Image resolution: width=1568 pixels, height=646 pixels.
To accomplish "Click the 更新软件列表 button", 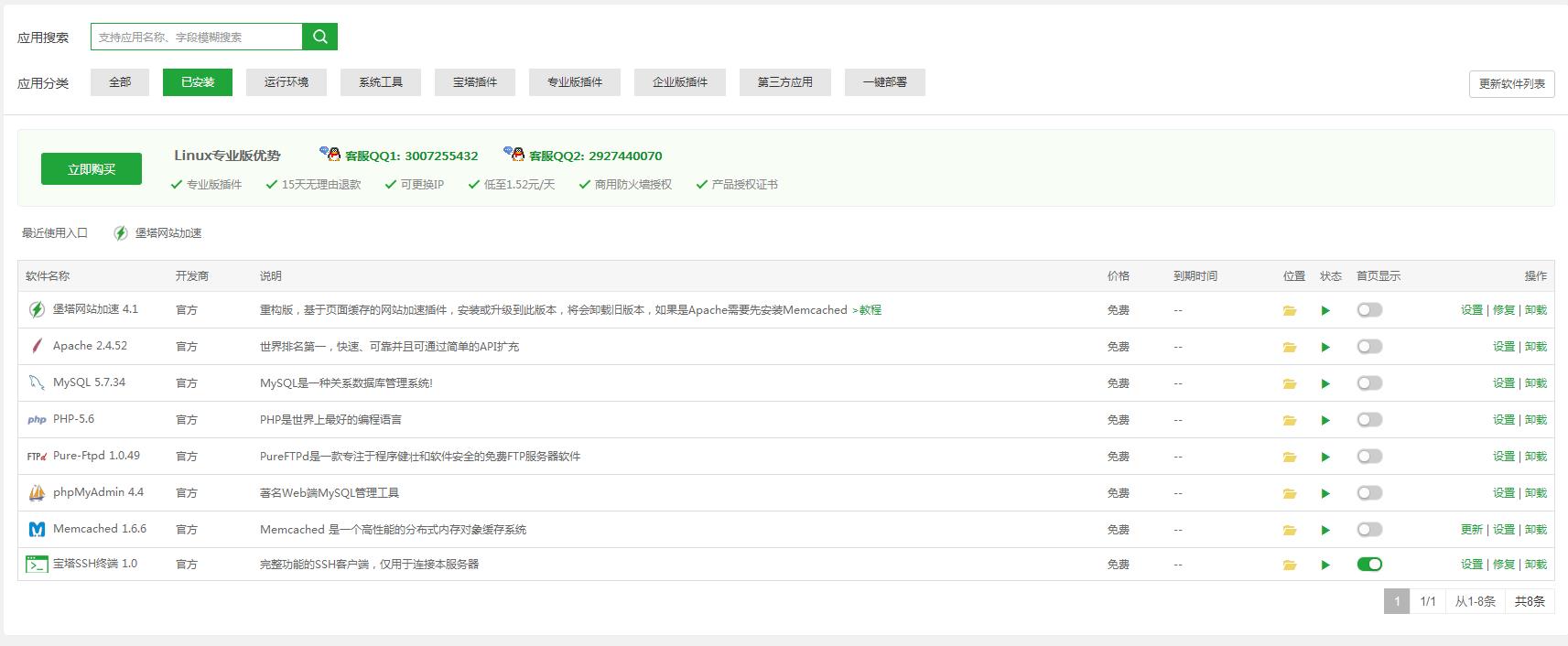I will click(x=1512, y=83).
